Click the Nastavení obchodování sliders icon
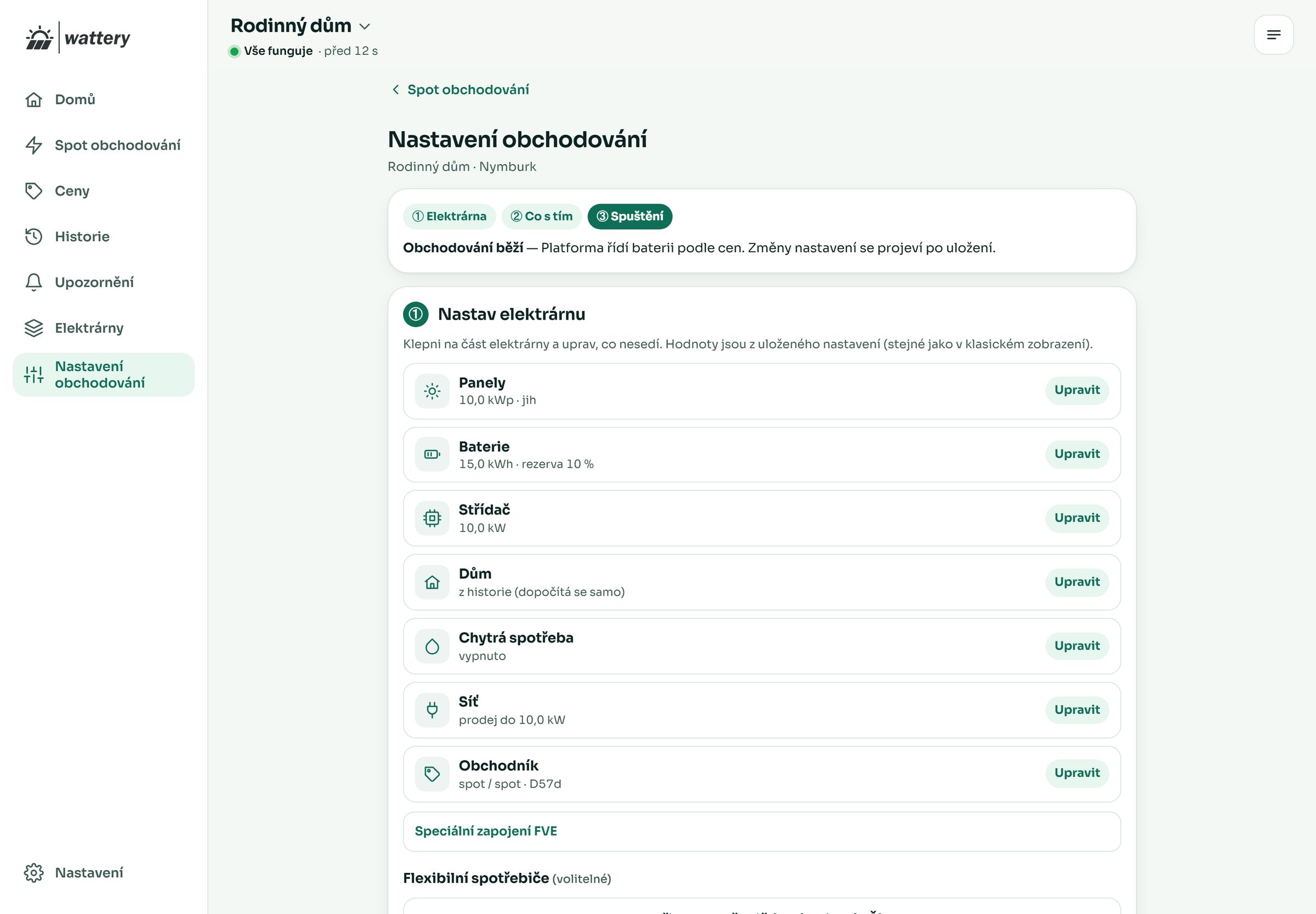Screen dimensions: 1316x914 click(x=34, y=374)
